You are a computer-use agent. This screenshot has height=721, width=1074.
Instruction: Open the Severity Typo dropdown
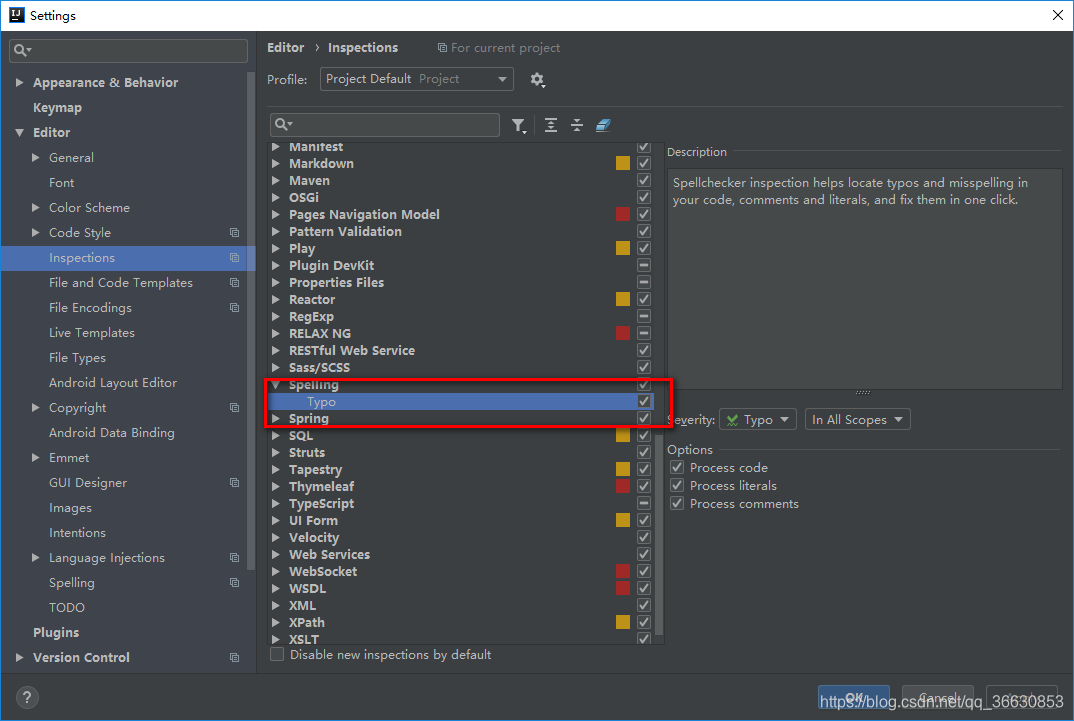(758, 420)
